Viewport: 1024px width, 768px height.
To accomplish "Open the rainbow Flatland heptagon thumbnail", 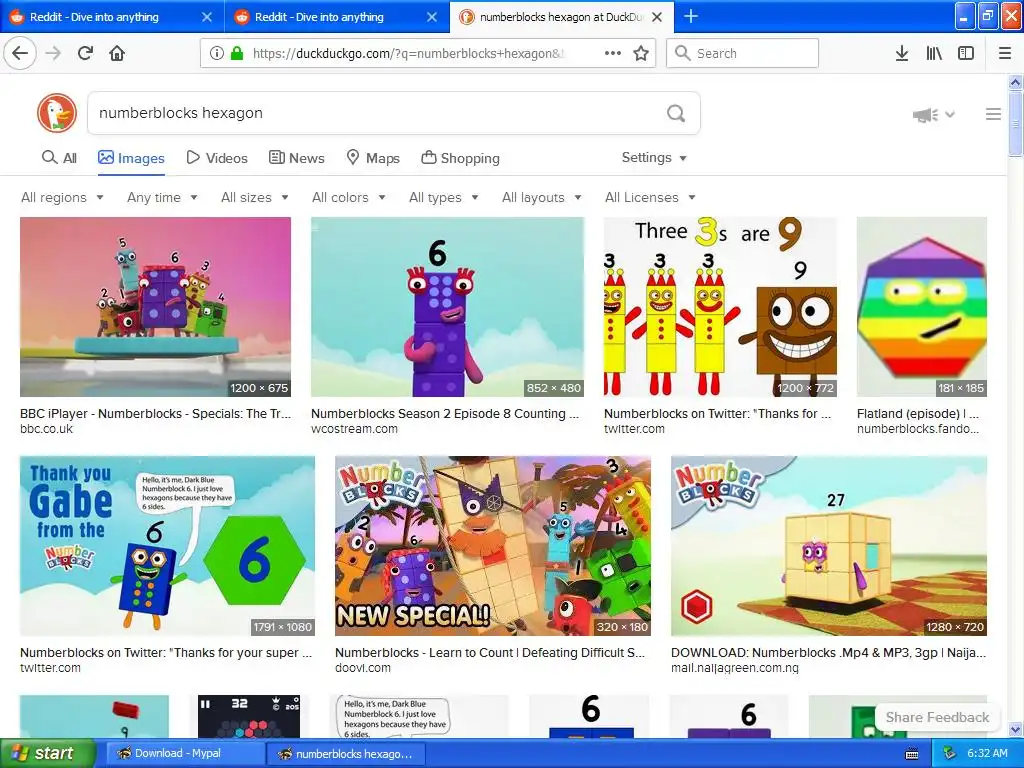I will click(x=921, y=307).
